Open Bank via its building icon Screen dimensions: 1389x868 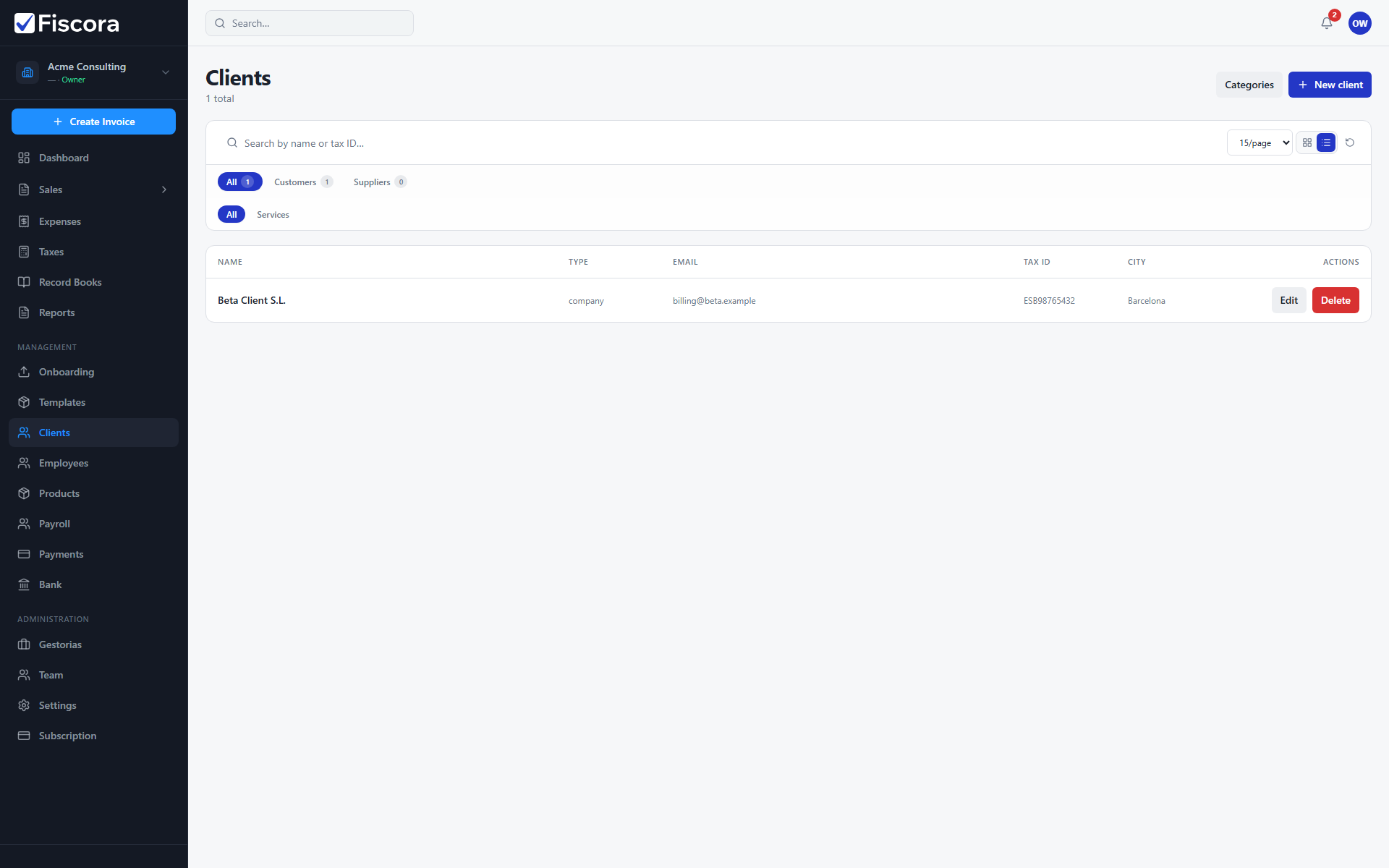click(24, 584)
